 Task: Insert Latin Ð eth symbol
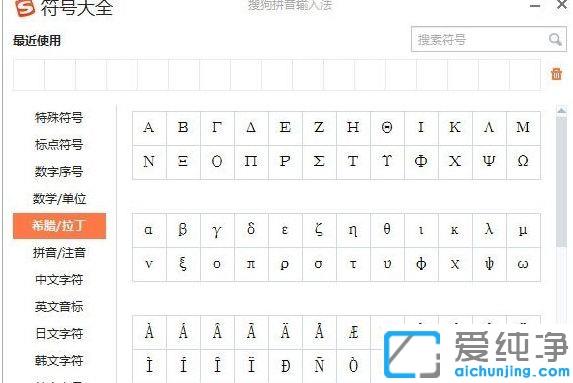285,366
